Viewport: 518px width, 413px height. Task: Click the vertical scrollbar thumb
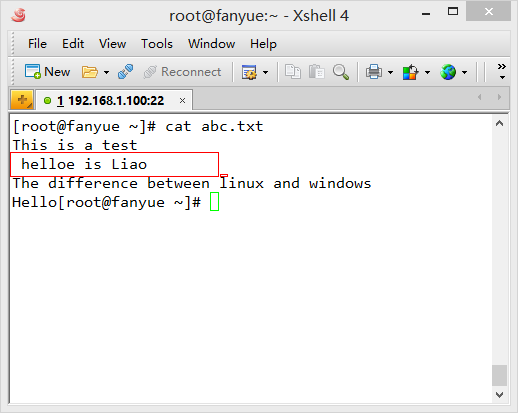pos(499,375)
